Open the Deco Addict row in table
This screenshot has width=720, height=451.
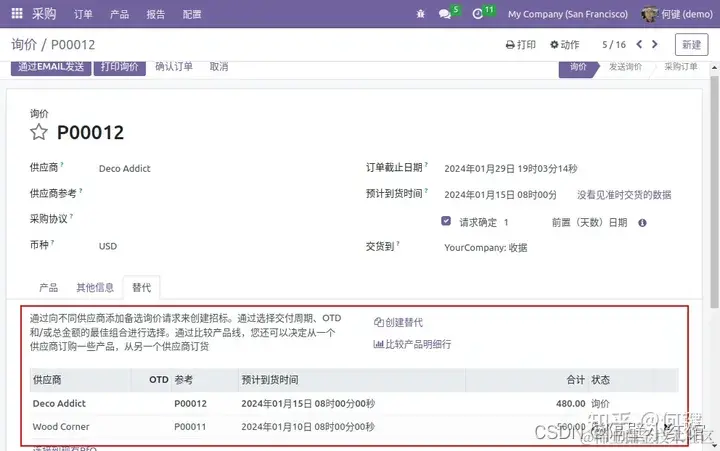(354, 404)
